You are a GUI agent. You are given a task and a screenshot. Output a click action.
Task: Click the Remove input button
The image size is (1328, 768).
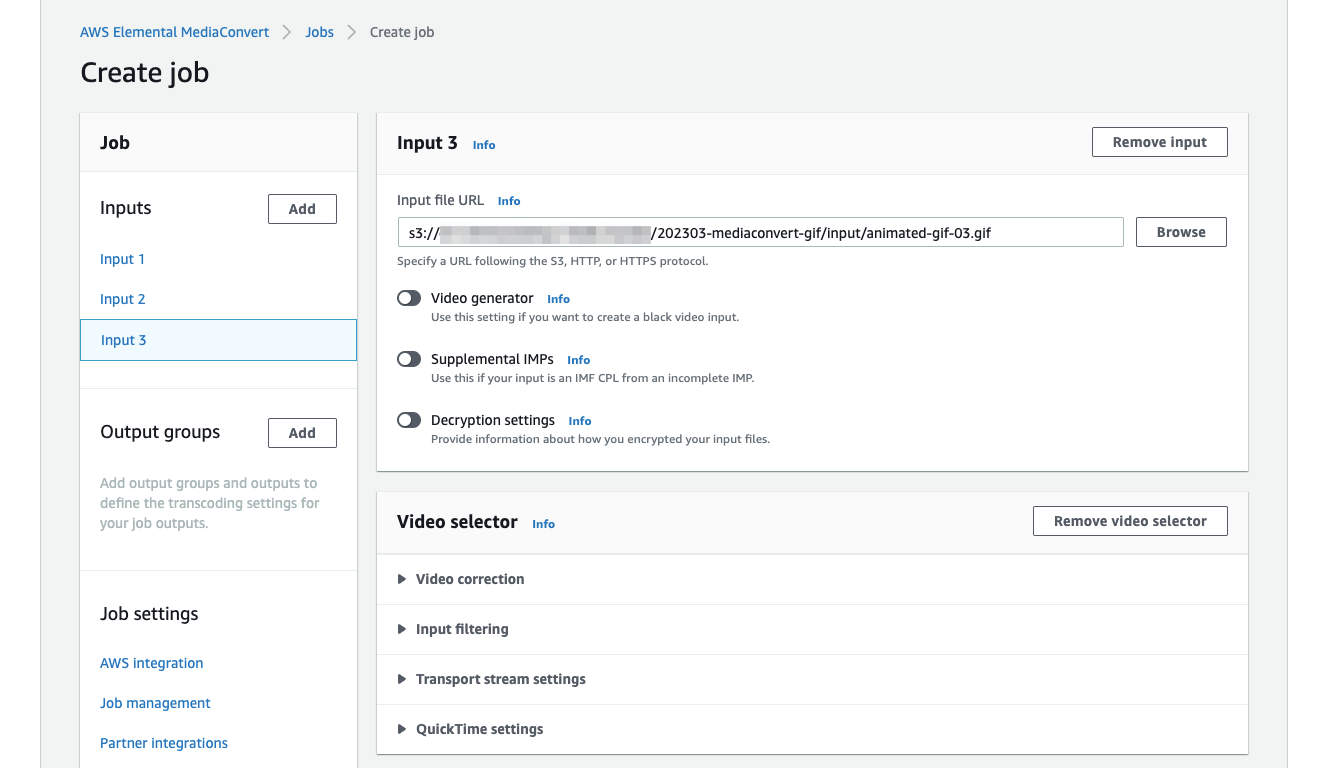point(1160,142)
